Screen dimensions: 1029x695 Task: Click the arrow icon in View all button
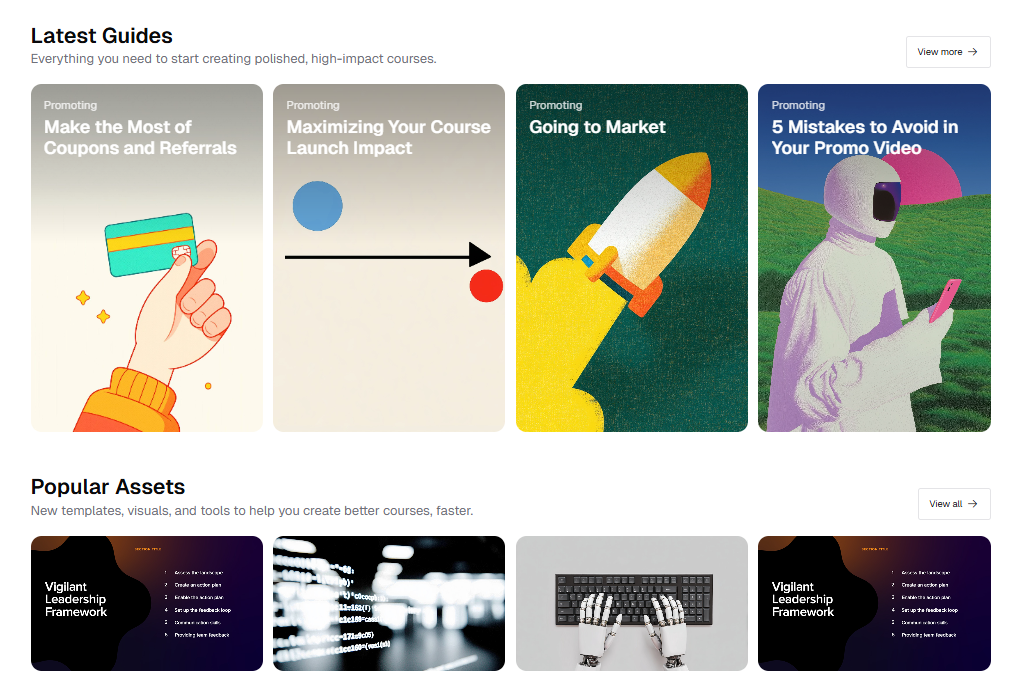[973, 504]
